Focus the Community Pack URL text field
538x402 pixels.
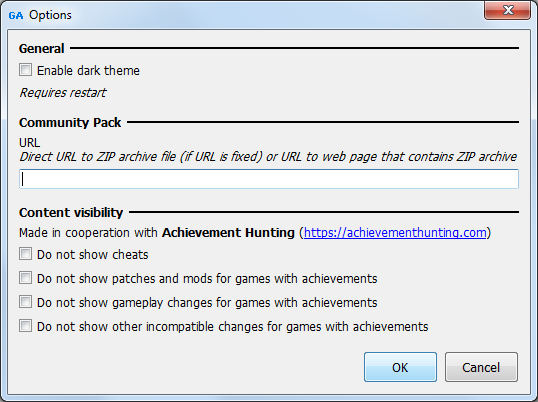pyautogui.click(x=269, y=179)
